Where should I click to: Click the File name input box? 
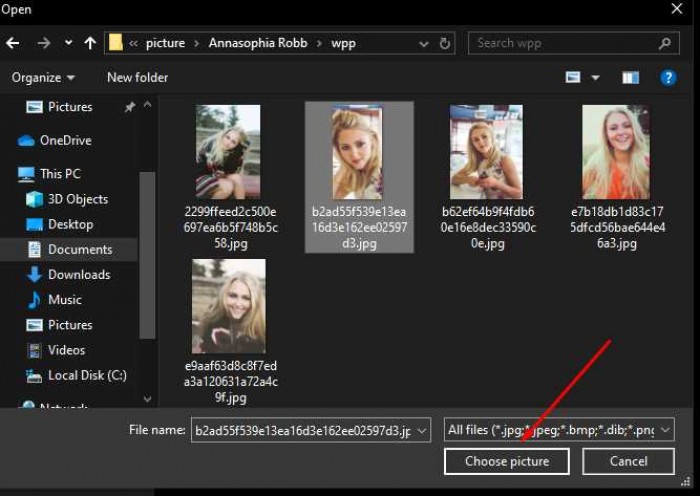coord(311,430)
